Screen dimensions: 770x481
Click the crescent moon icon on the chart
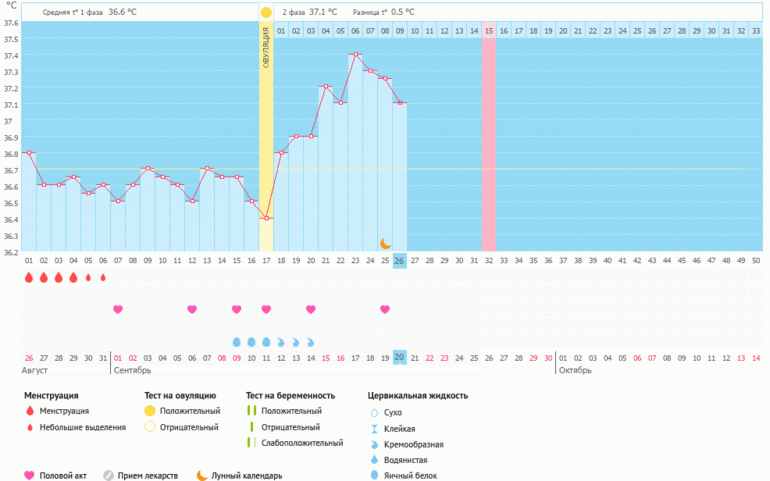pyautogui.click(x=384, y=243)
